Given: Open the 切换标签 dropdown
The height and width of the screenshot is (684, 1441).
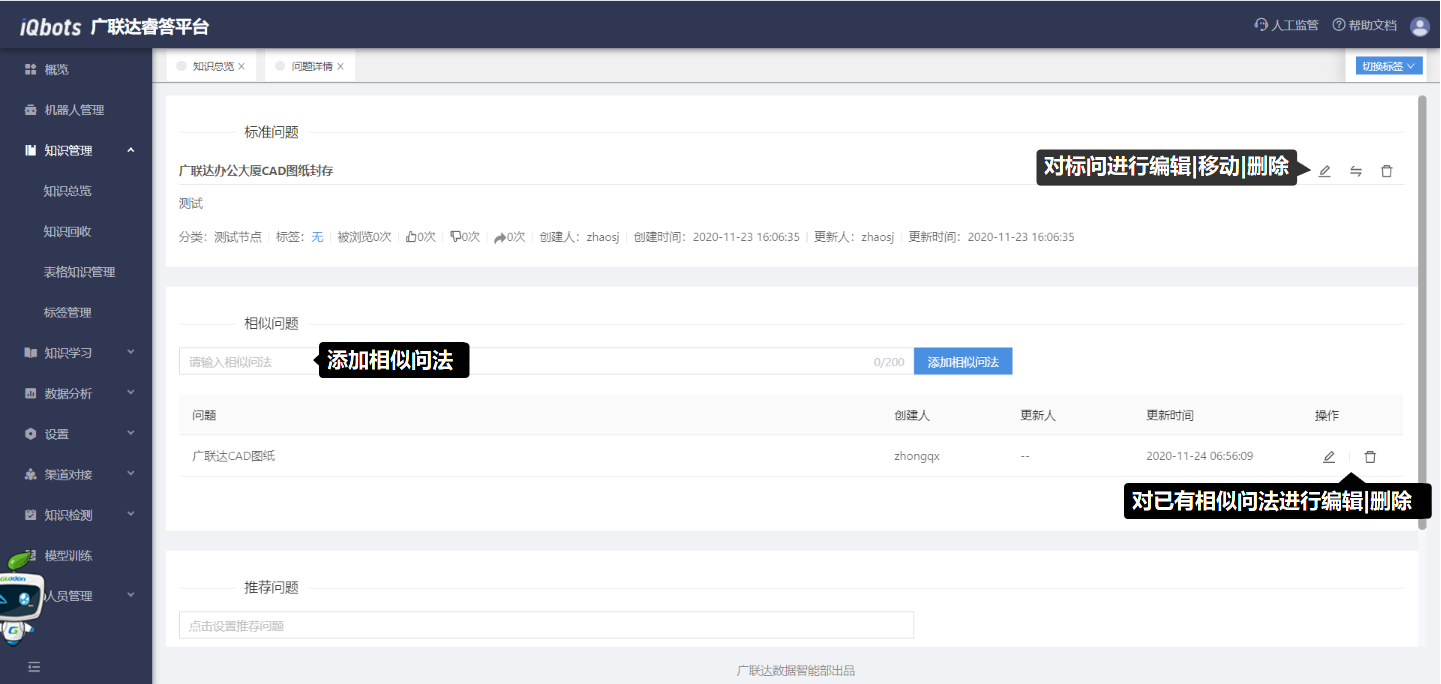Looking at the screenshot, I should pyautogui.click(x=1389, y=66).
